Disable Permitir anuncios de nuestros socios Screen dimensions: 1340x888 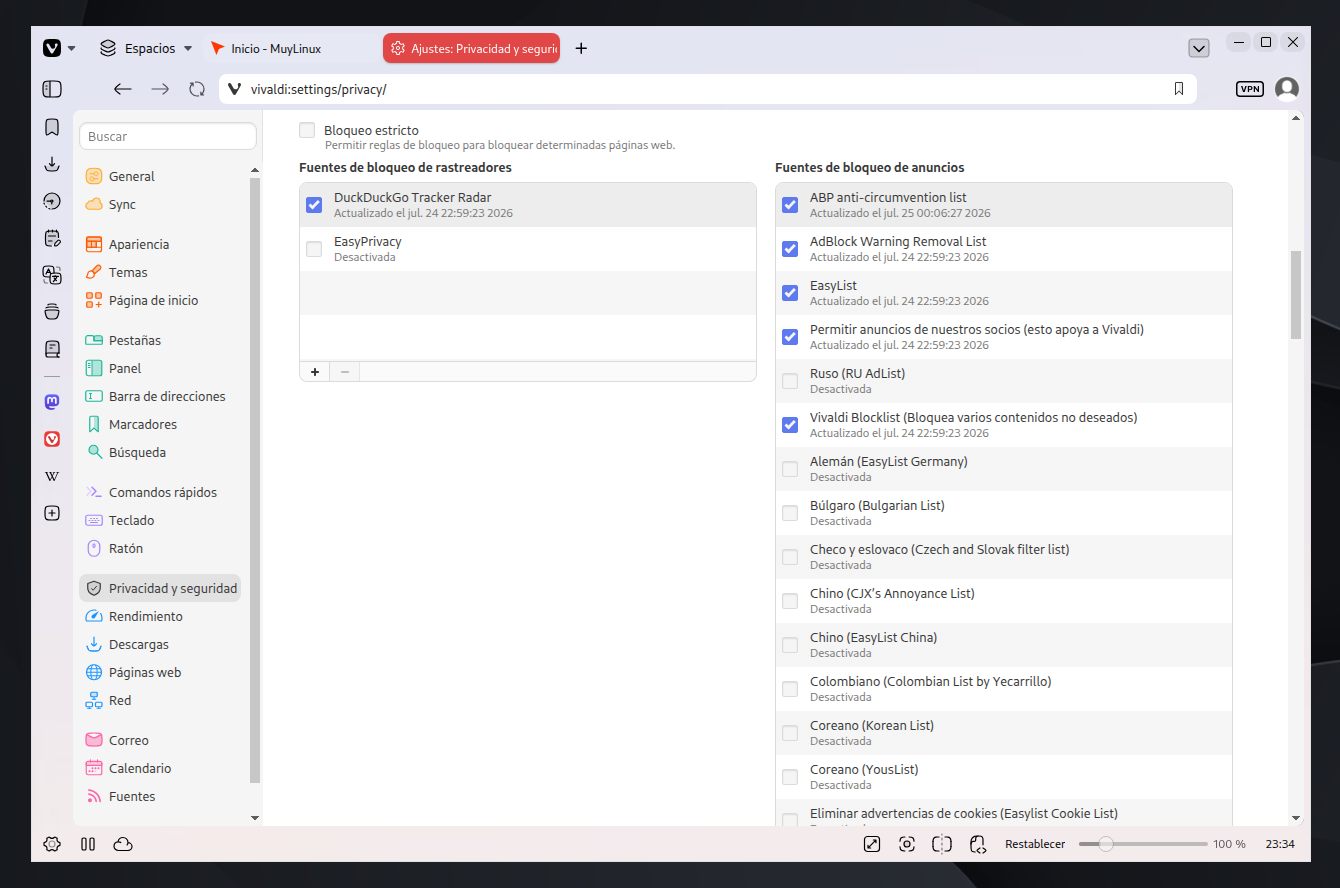click(x=790, y=337)
